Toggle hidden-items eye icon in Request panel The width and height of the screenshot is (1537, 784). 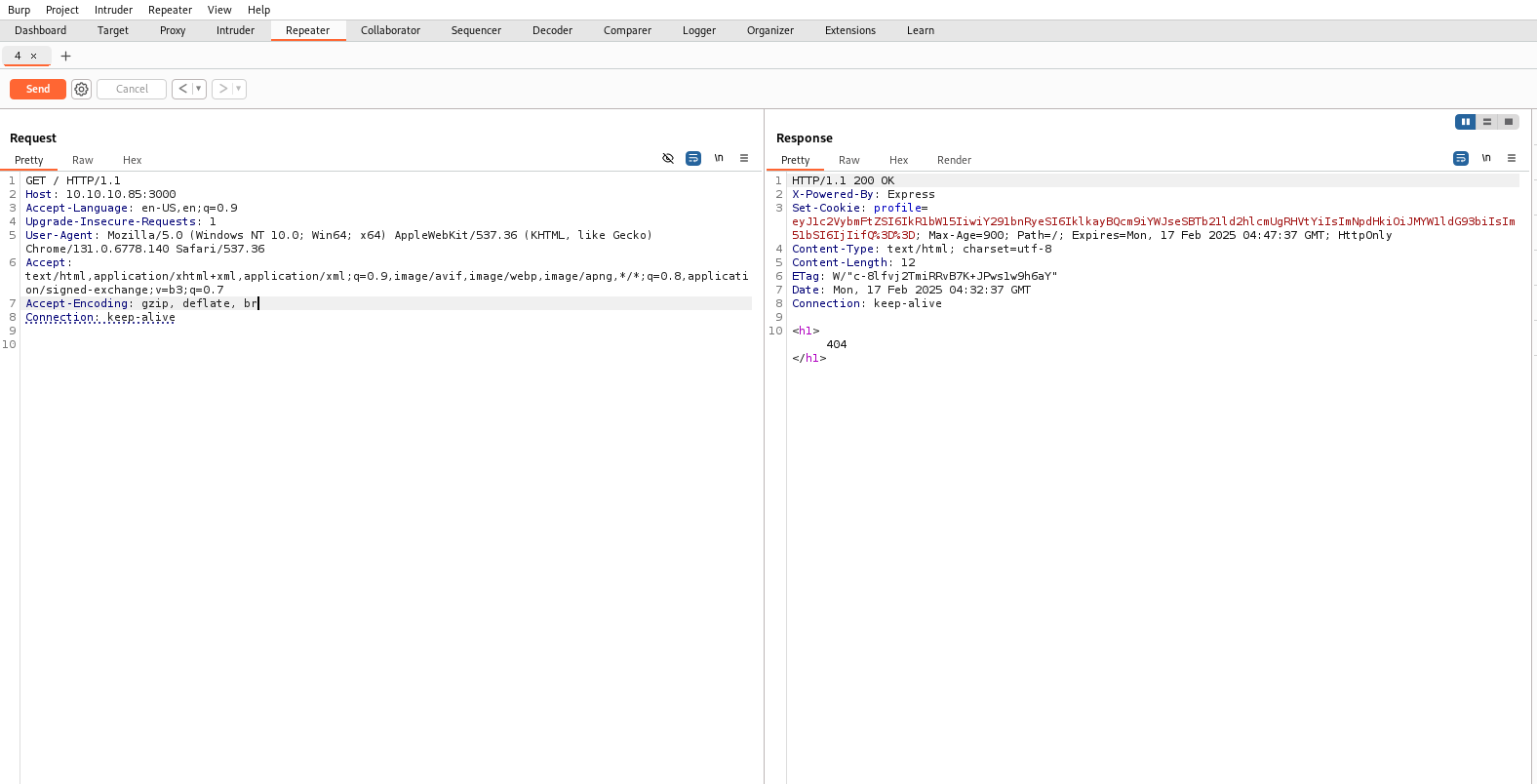coord(668,158)
